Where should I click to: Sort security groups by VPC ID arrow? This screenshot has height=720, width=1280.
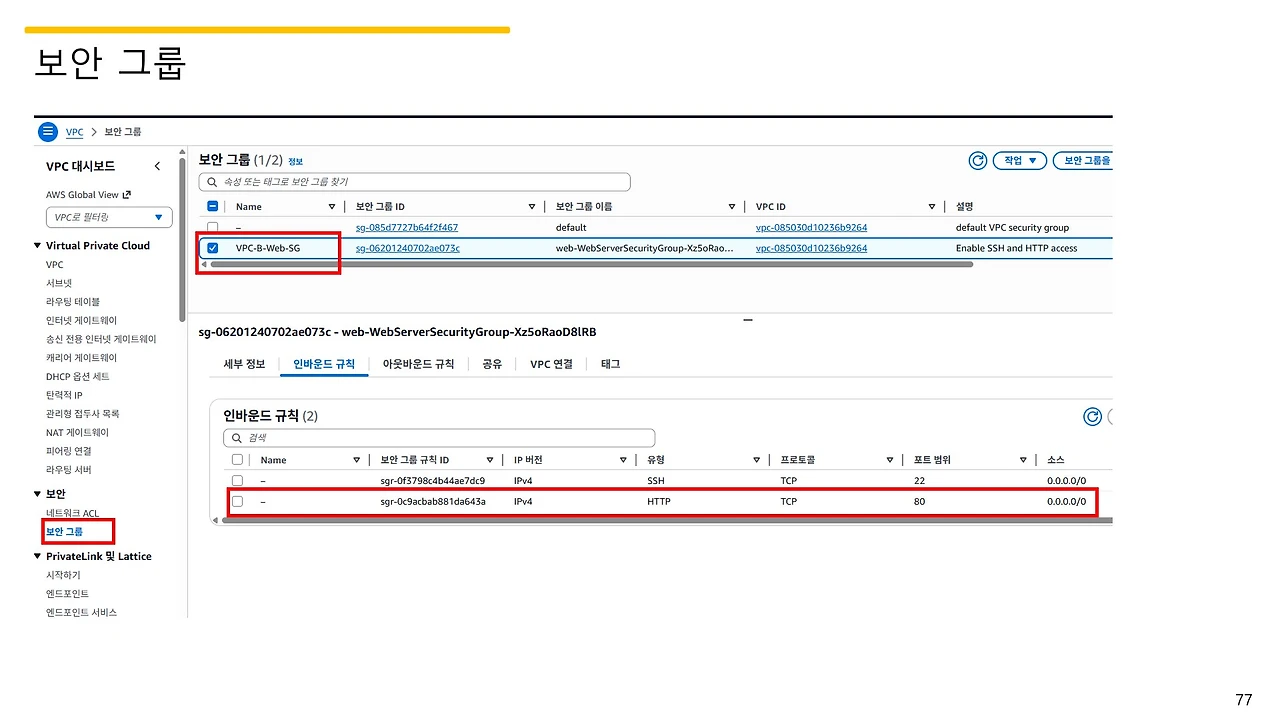click(x=932, y=207)
